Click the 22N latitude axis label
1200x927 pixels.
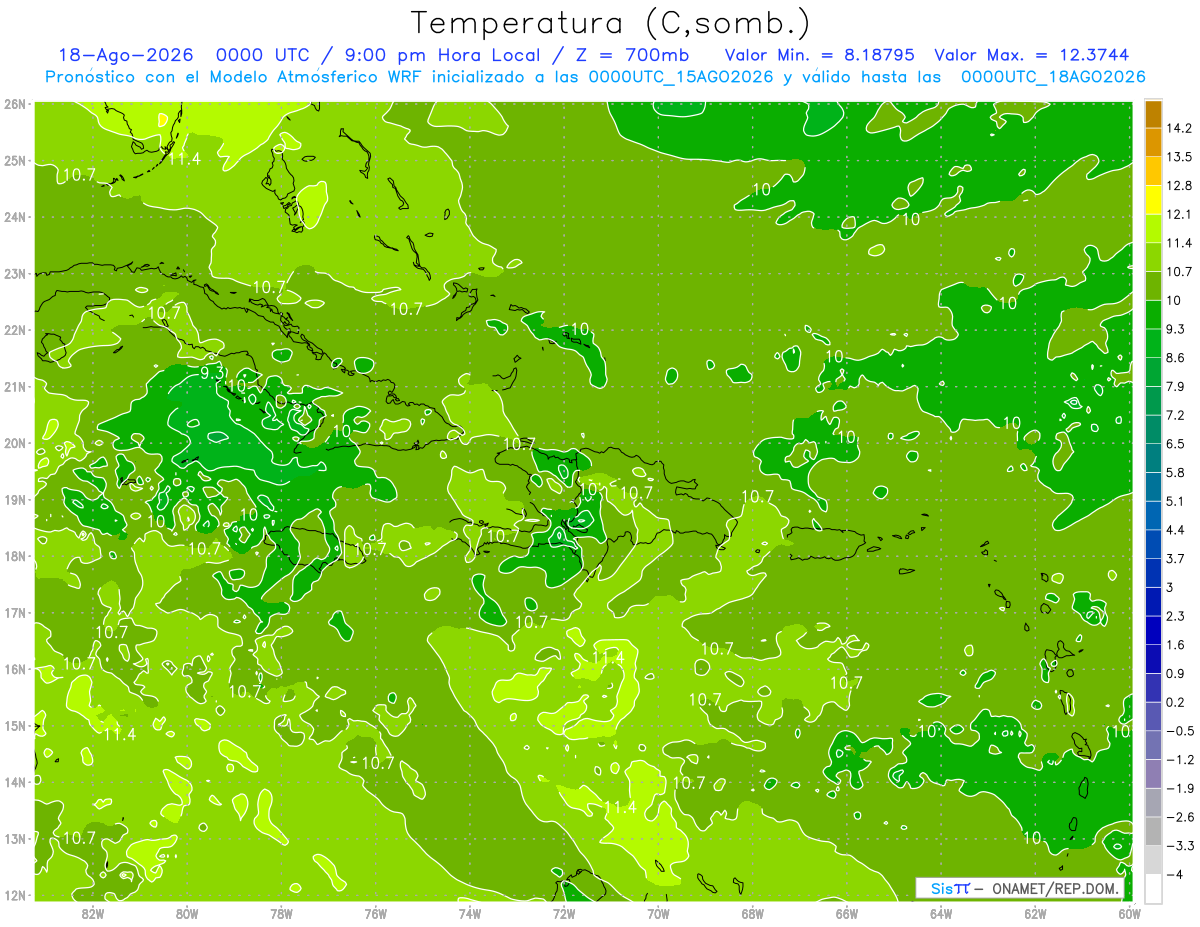point(15,330)
